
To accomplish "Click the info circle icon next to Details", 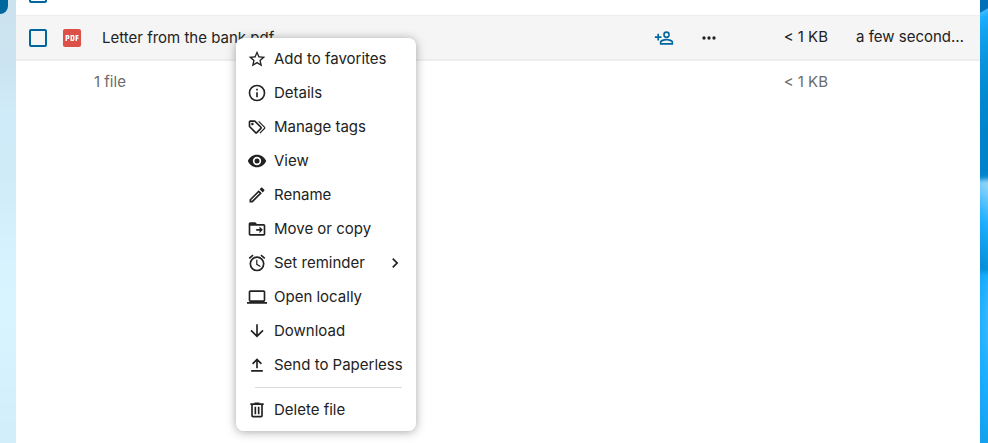I will pos(256,93).
